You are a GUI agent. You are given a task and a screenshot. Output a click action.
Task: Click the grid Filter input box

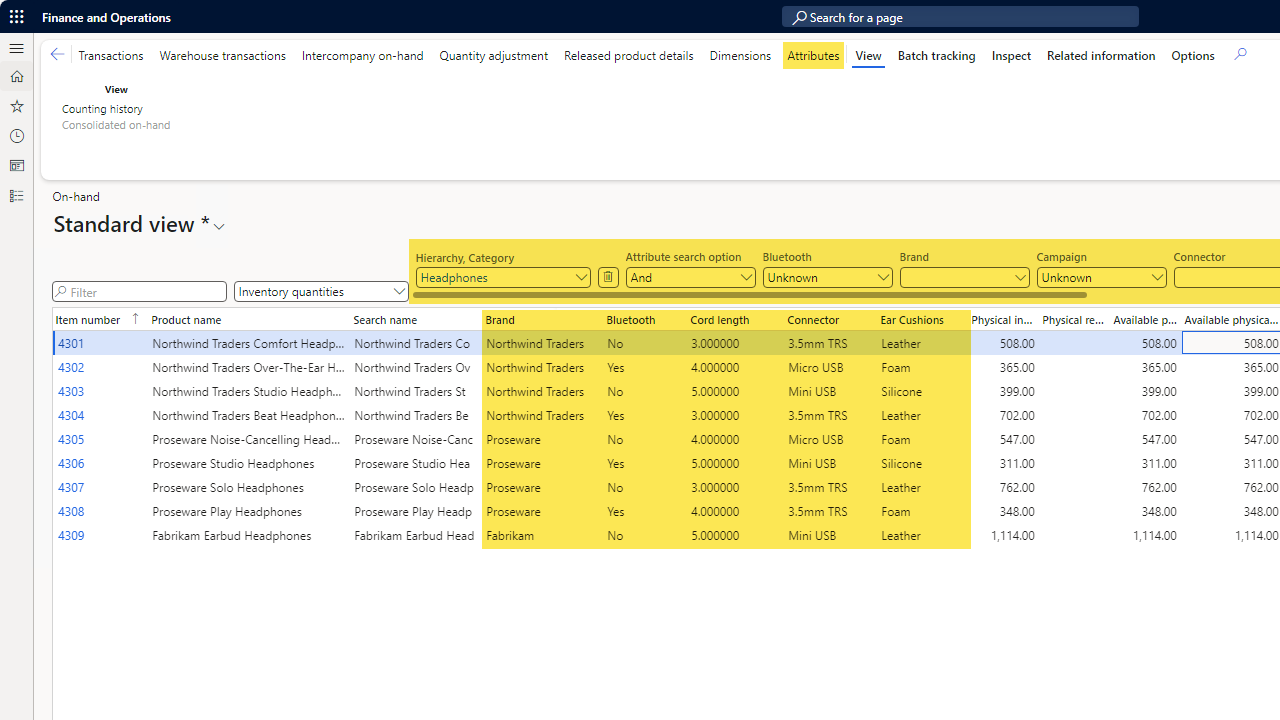pyautogui.click(x=140, y=292)
